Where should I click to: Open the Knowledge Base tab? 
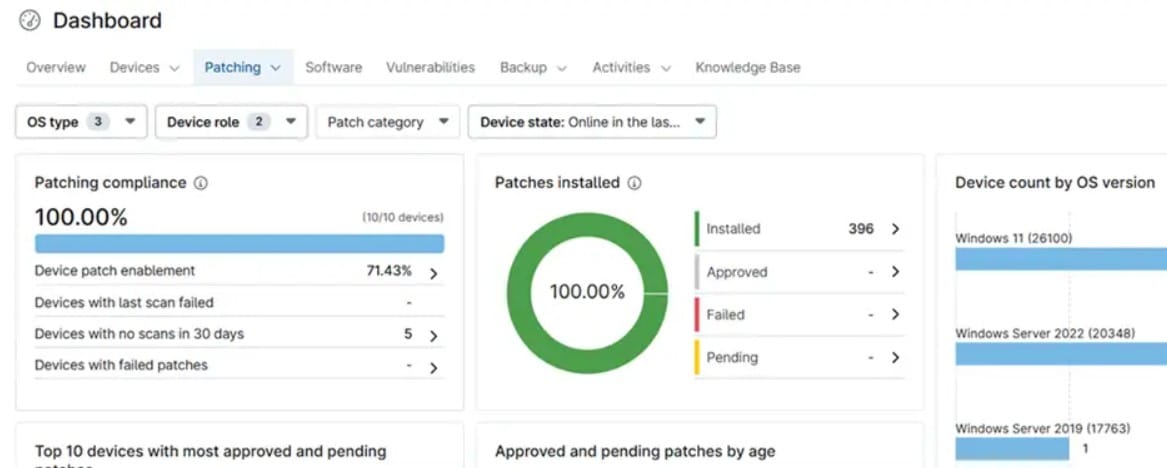click(x=748, y=67)
